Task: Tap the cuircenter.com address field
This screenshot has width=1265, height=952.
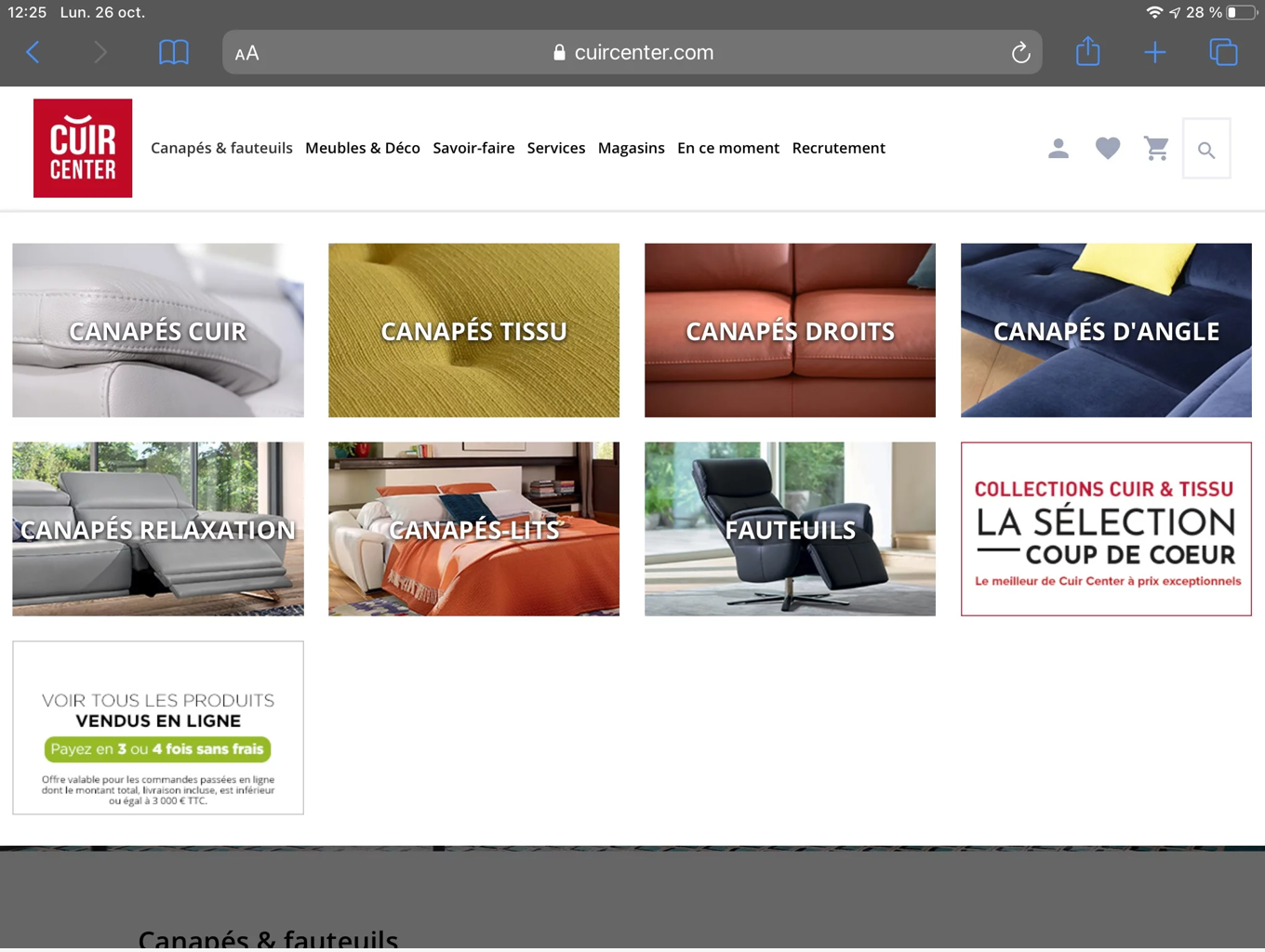Action: pyautogui.click(x=632, y=53)
